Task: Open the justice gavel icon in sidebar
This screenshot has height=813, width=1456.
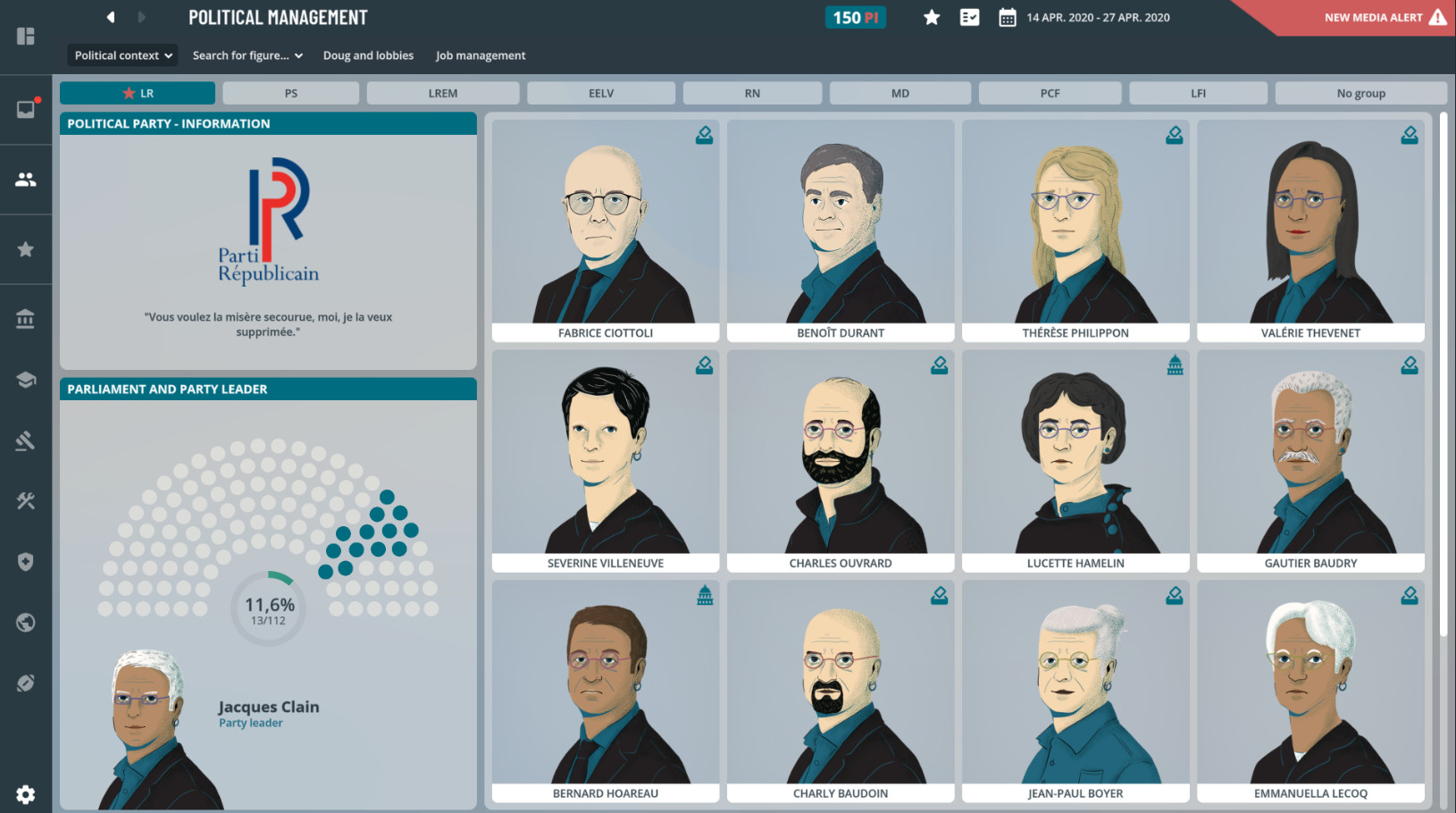Action: point(26,440)
